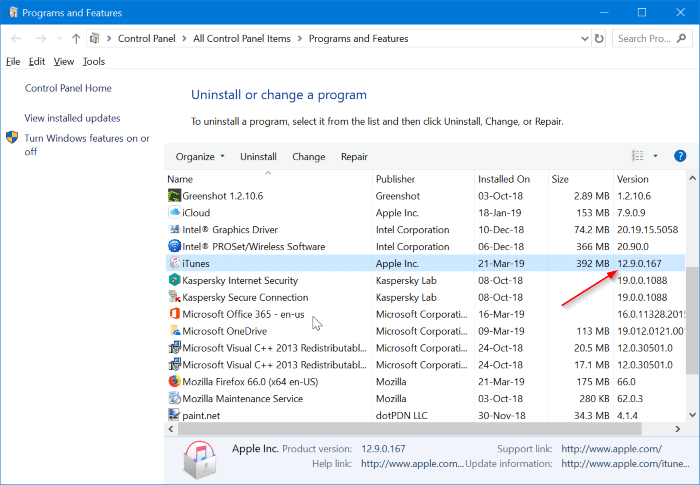Open the Tools menu
The image size is (700, 485).
[94, 62]
